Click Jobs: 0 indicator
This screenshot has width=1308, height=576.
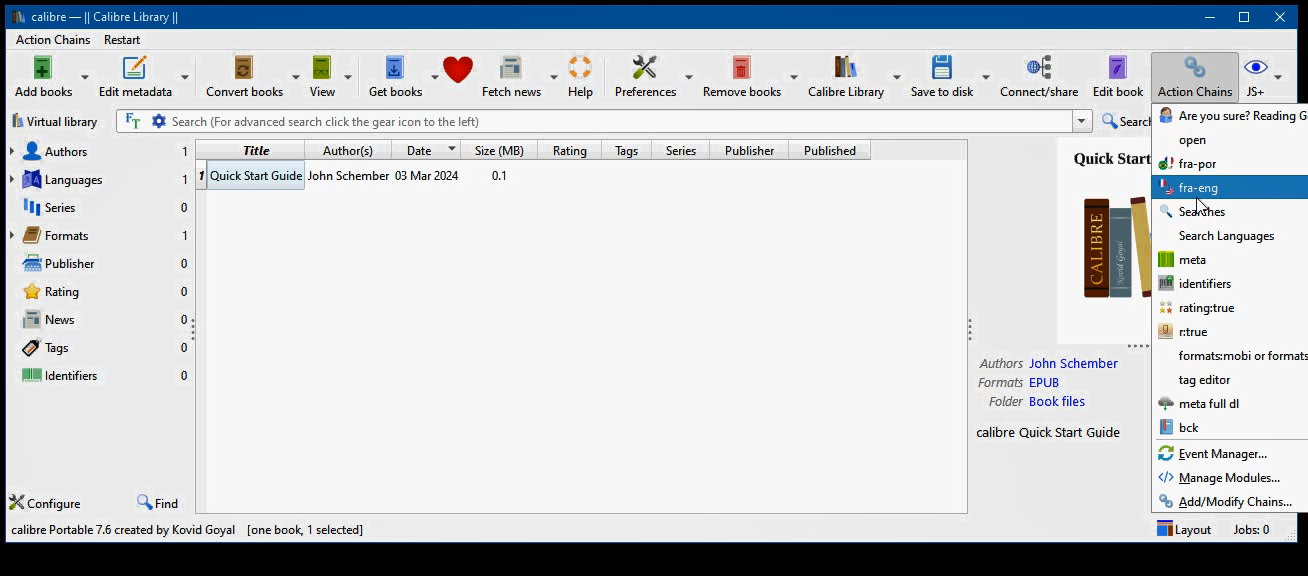(x=1251, y=530)
